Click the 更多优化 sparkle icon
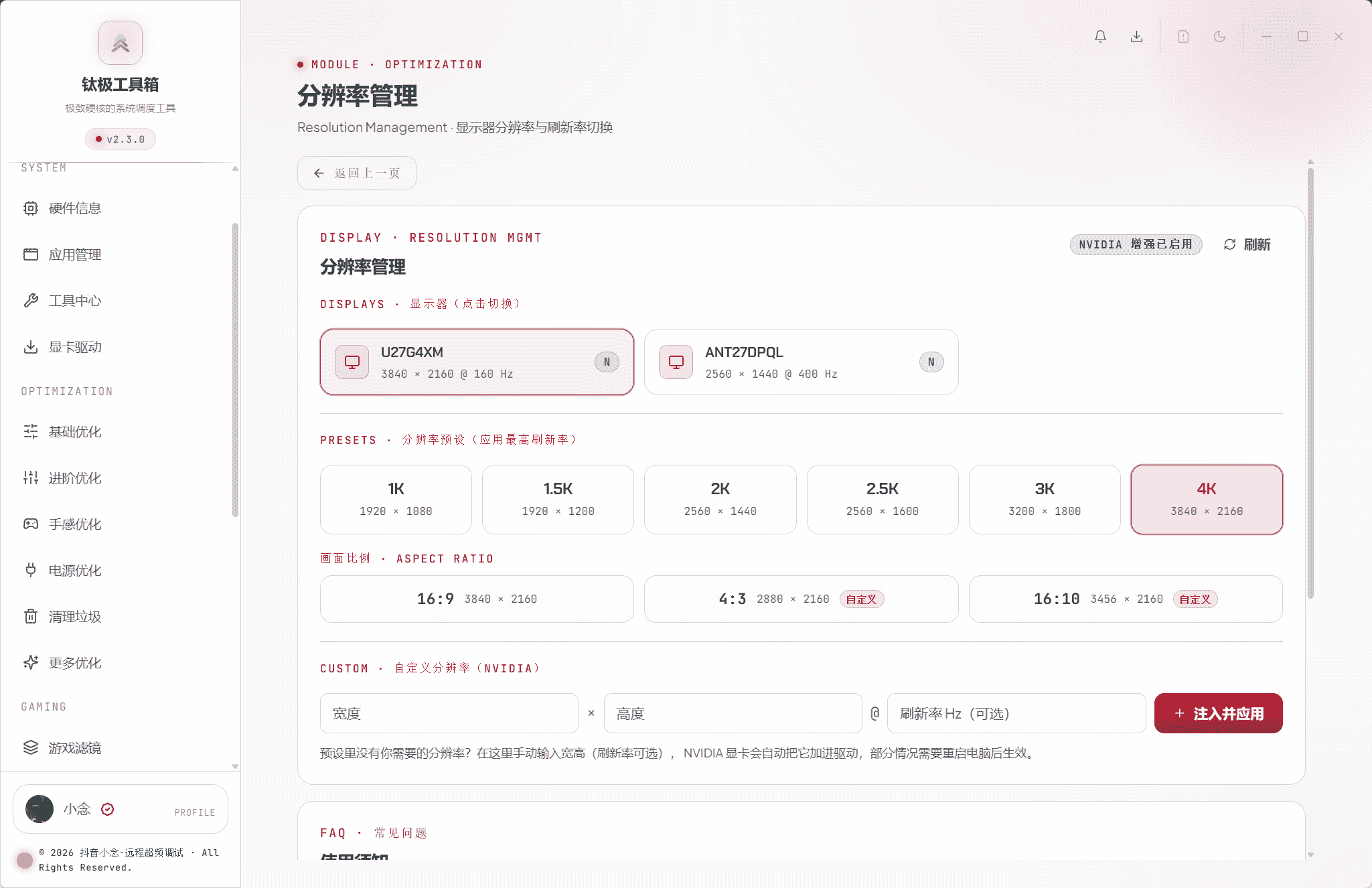 [x=31, y=663]
